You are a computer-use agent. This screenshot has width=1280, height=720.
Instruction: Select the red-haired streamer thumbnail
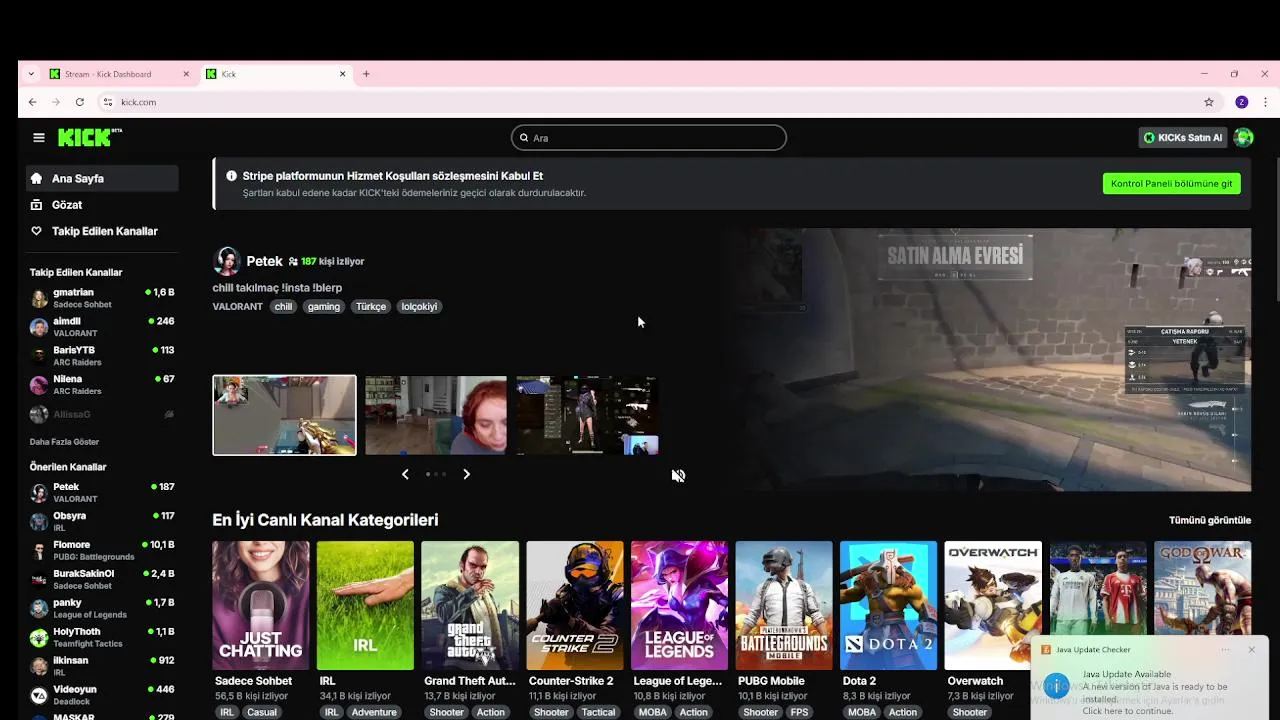tap(436, 415)
